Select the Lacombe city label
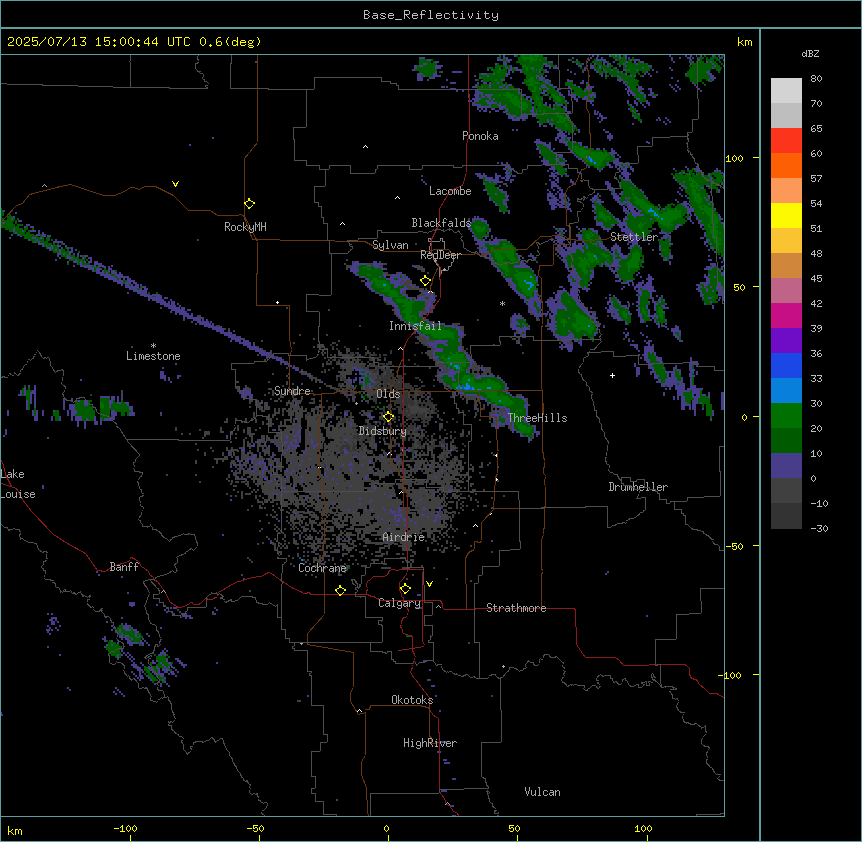 450,191
